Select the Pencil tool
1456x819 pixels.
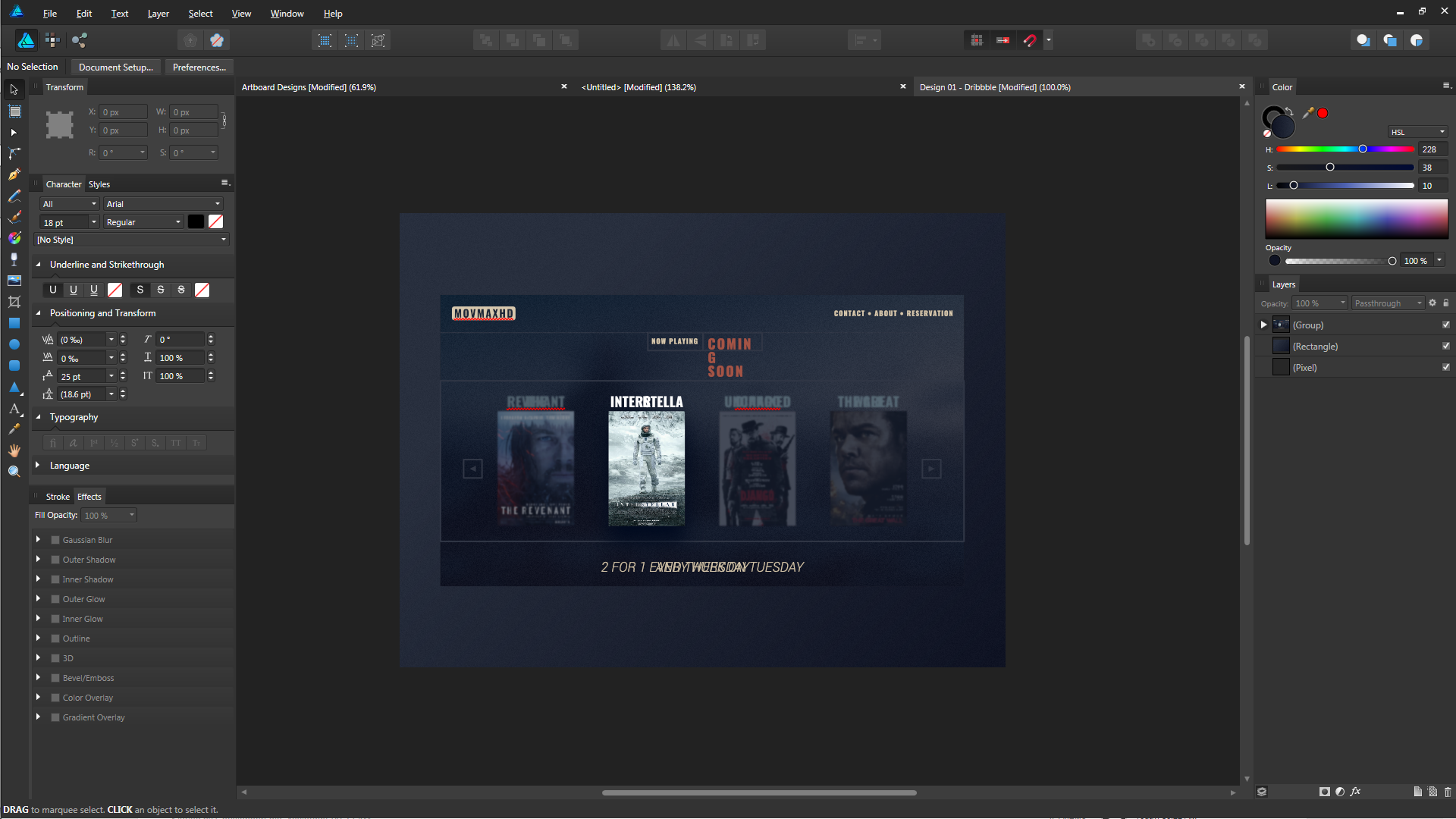tap(14, 196)
